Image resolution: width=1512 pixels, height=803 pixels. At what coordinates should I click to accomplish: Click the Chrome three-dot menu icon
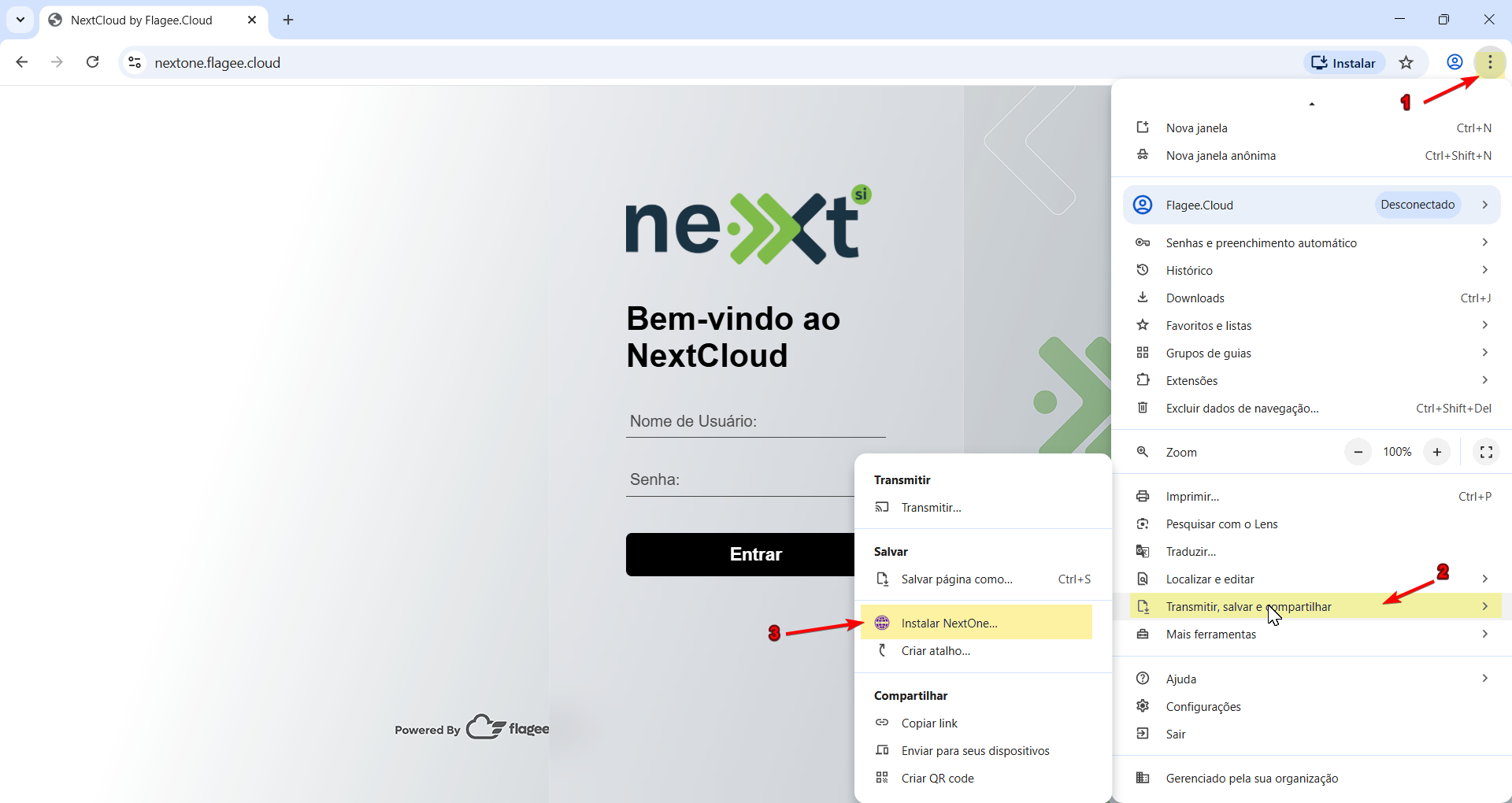click(1490, 62)
